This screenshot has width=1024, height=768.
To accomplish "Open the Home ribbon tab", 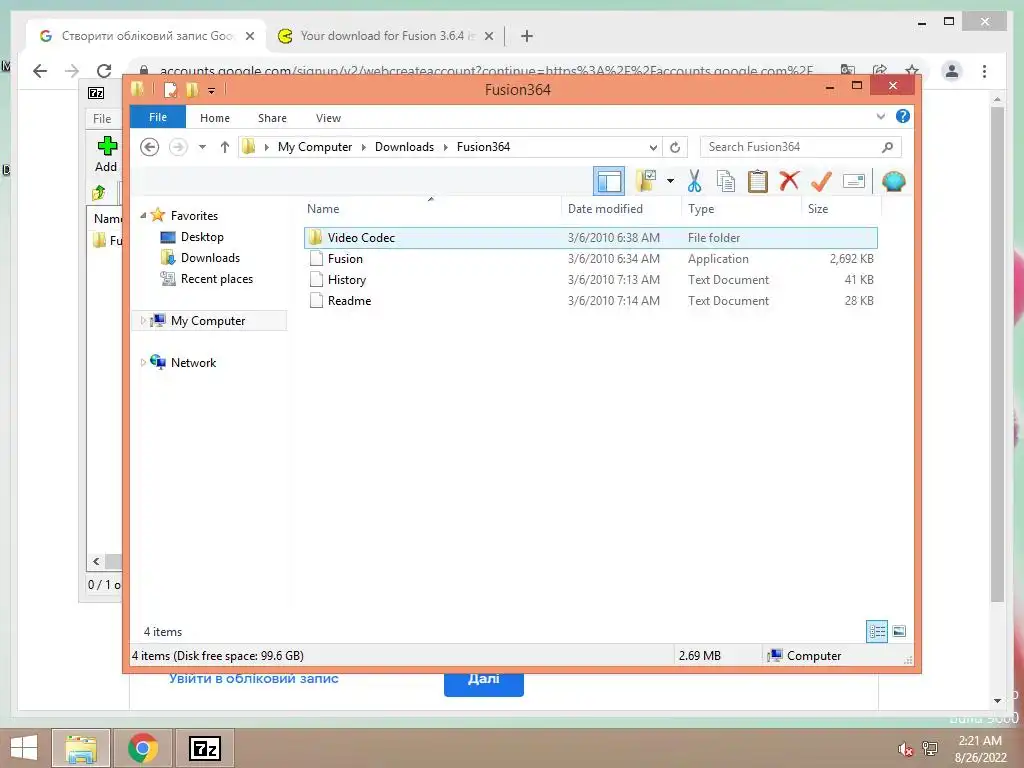I will tap(215, 118).
